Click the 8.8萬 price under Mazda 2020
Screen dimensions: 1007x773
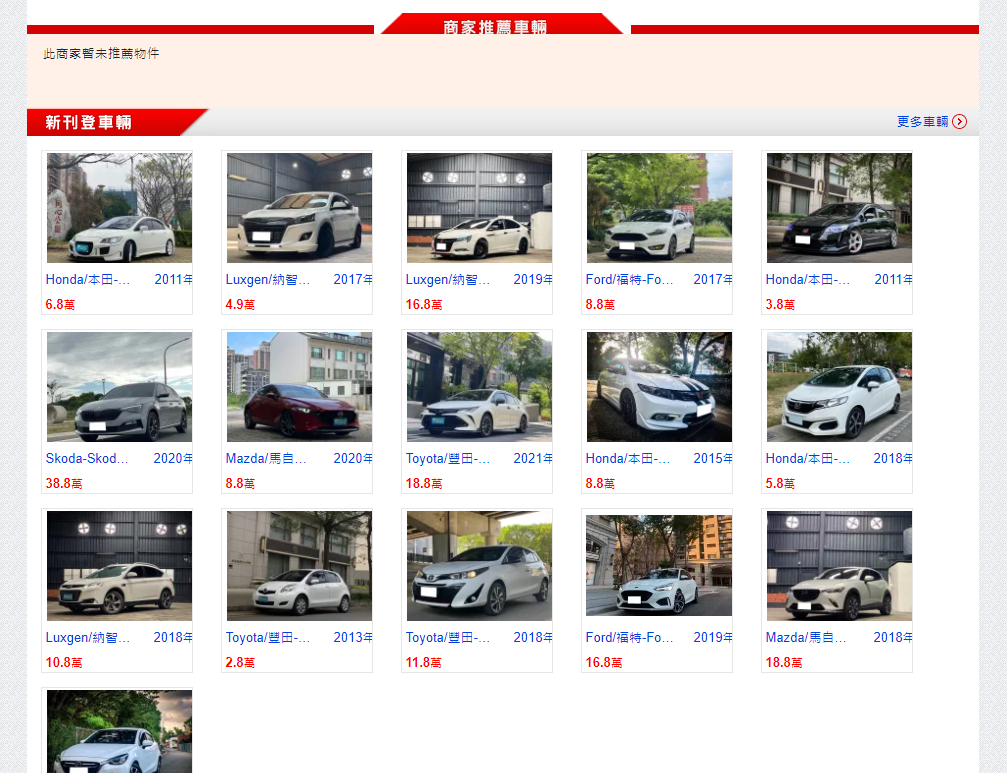[240, 484]
